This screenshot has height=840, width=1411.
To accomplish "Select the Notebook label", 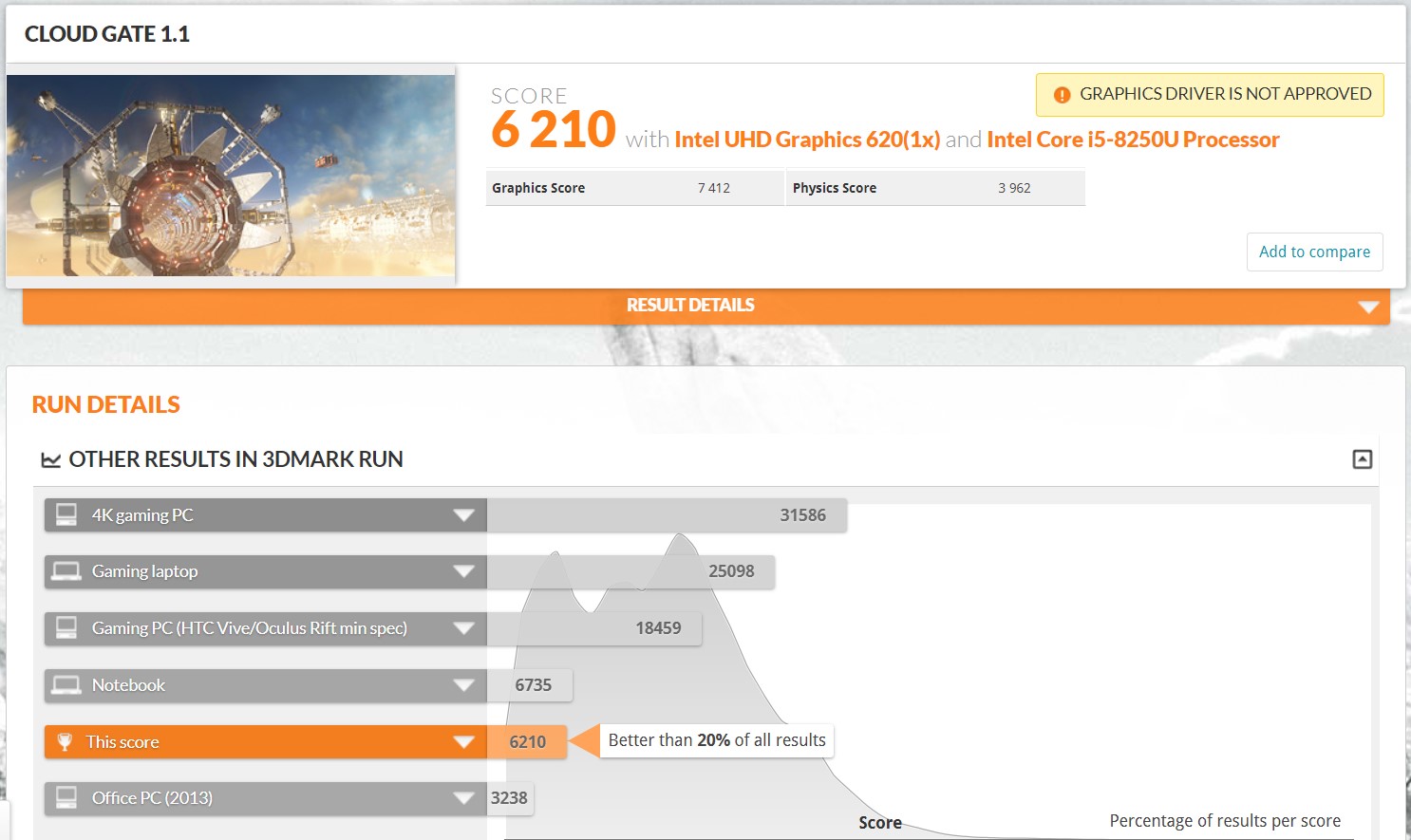I will [128, 685].
